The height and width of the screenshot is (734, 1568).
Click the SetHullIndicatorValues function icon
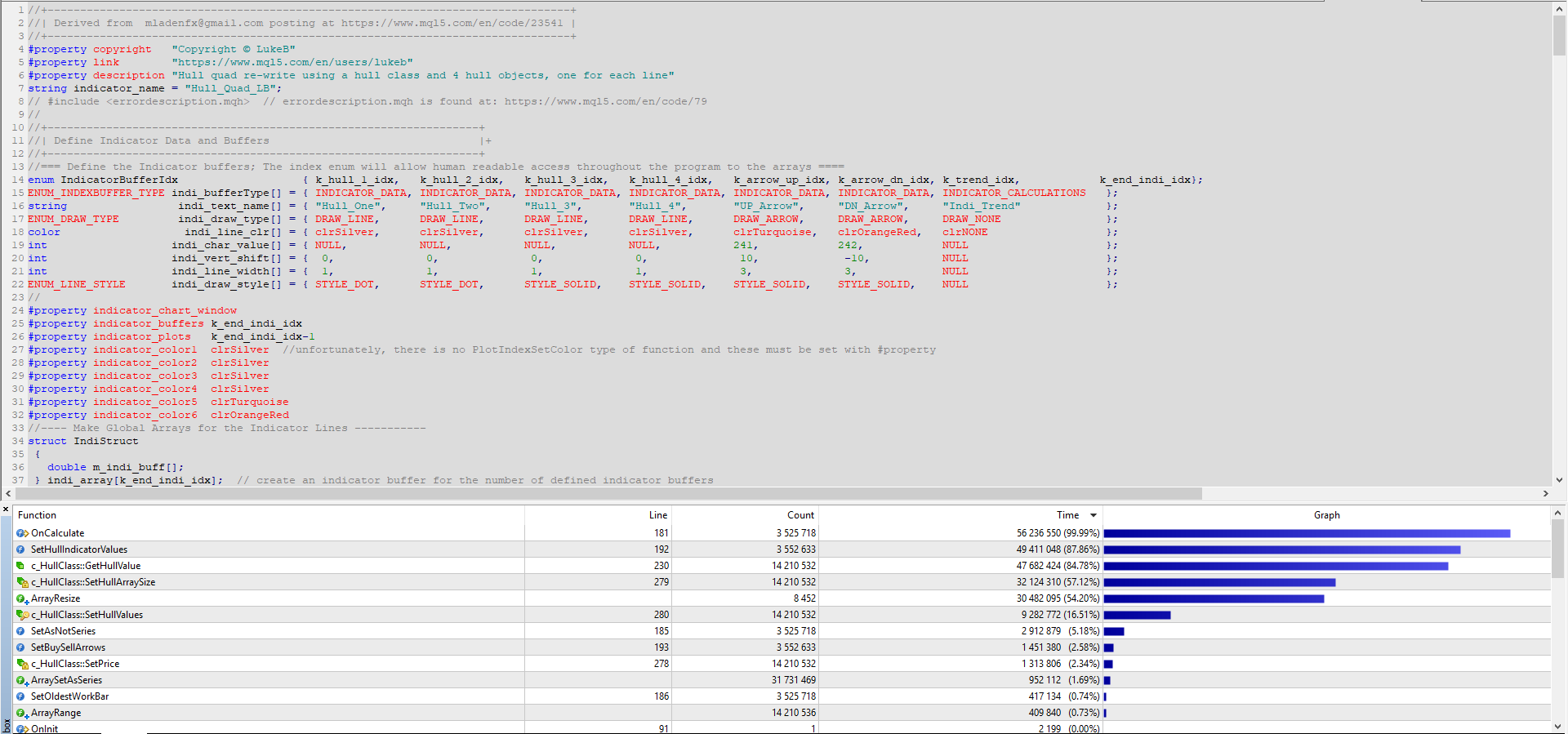coord(21,549)
